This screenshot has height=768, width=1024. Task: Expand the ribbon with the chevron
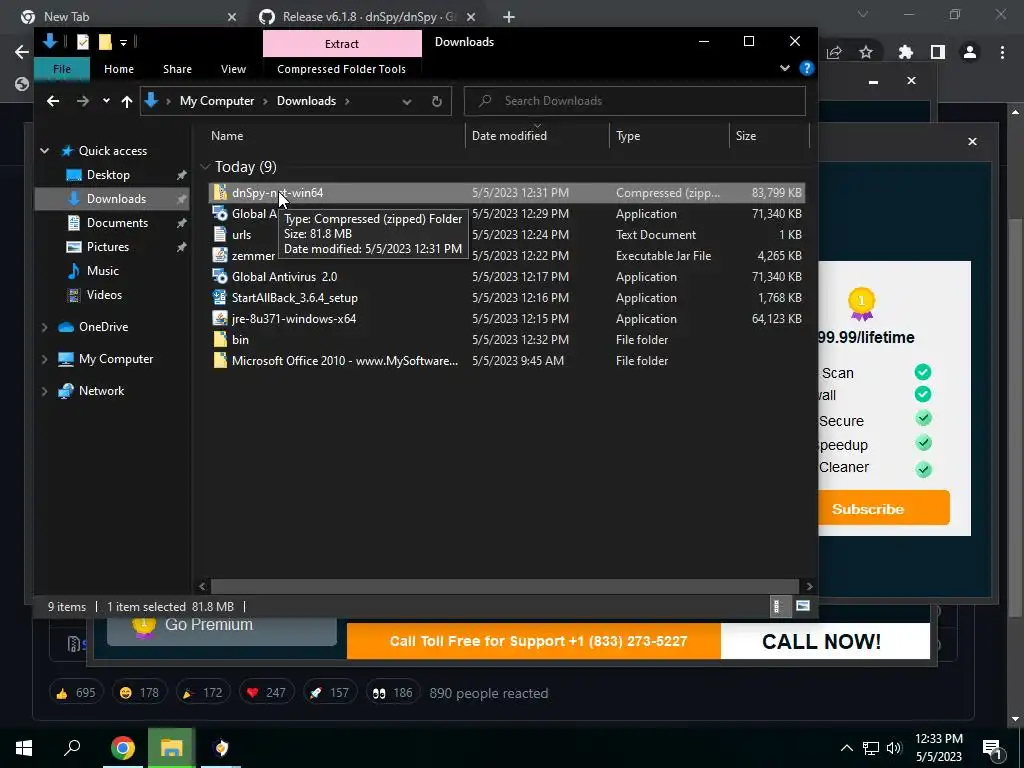click(784, 69)
